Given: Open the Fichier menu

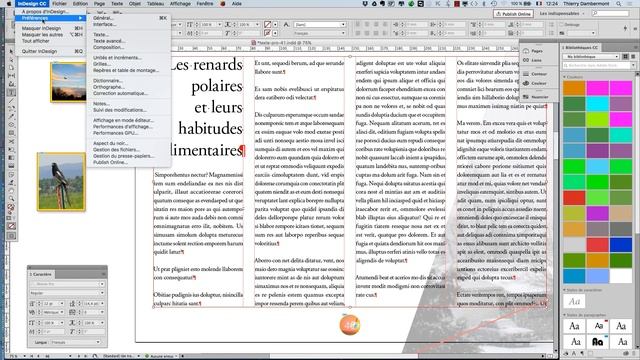Looking at the screenshot, I should (60, 4).
